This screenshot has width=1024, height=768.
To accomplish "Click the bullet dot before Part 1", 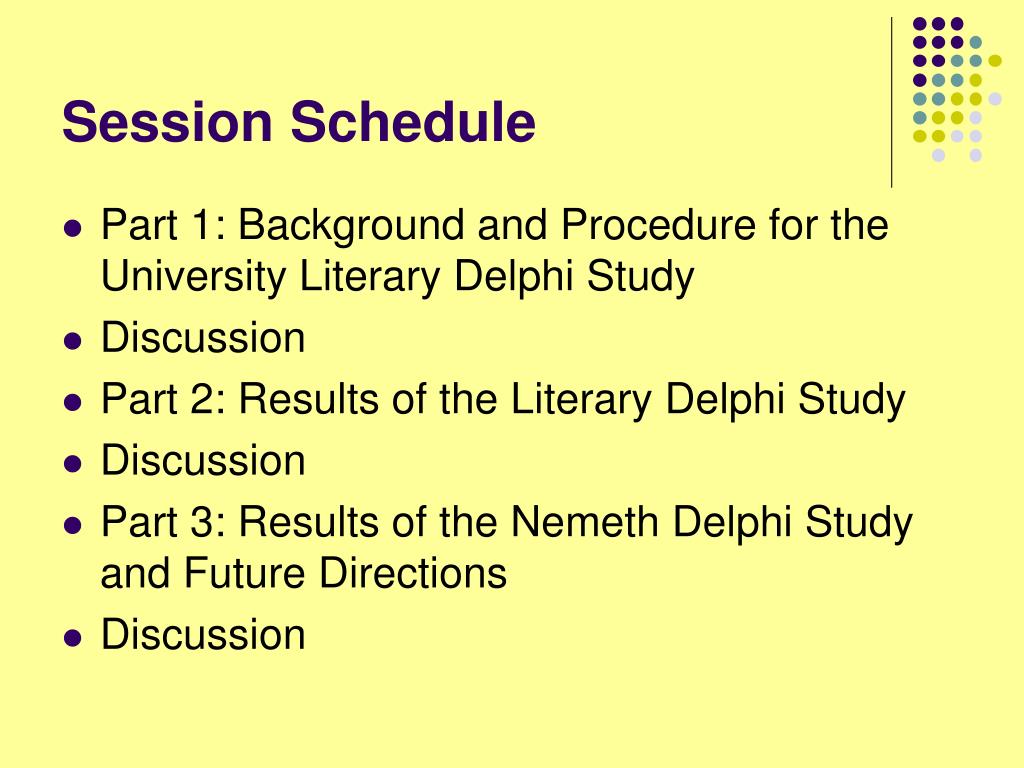I will [x=73, y=229].
